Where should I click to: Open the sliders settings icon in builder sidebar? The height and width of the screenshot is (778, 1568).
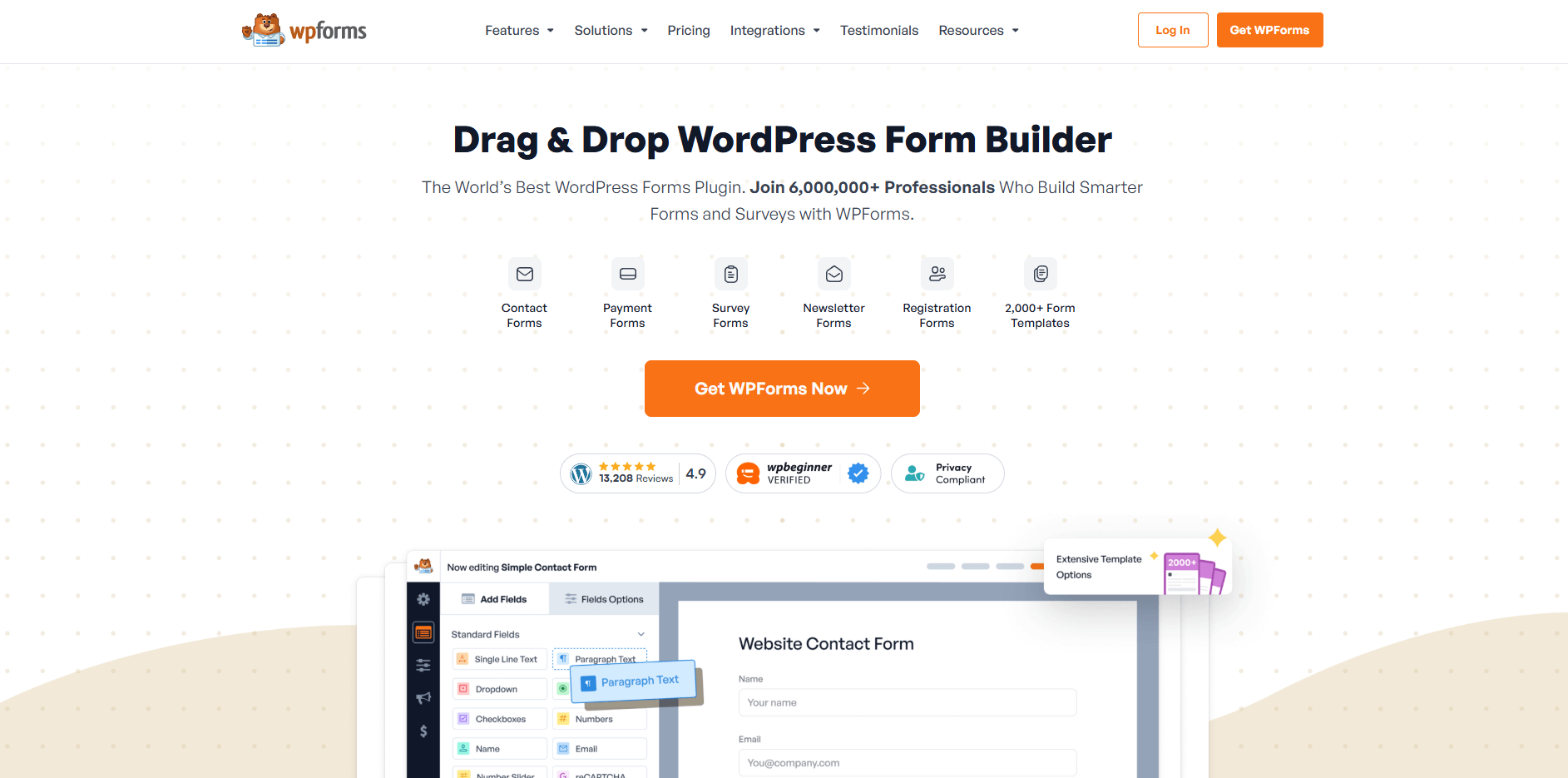423,665
